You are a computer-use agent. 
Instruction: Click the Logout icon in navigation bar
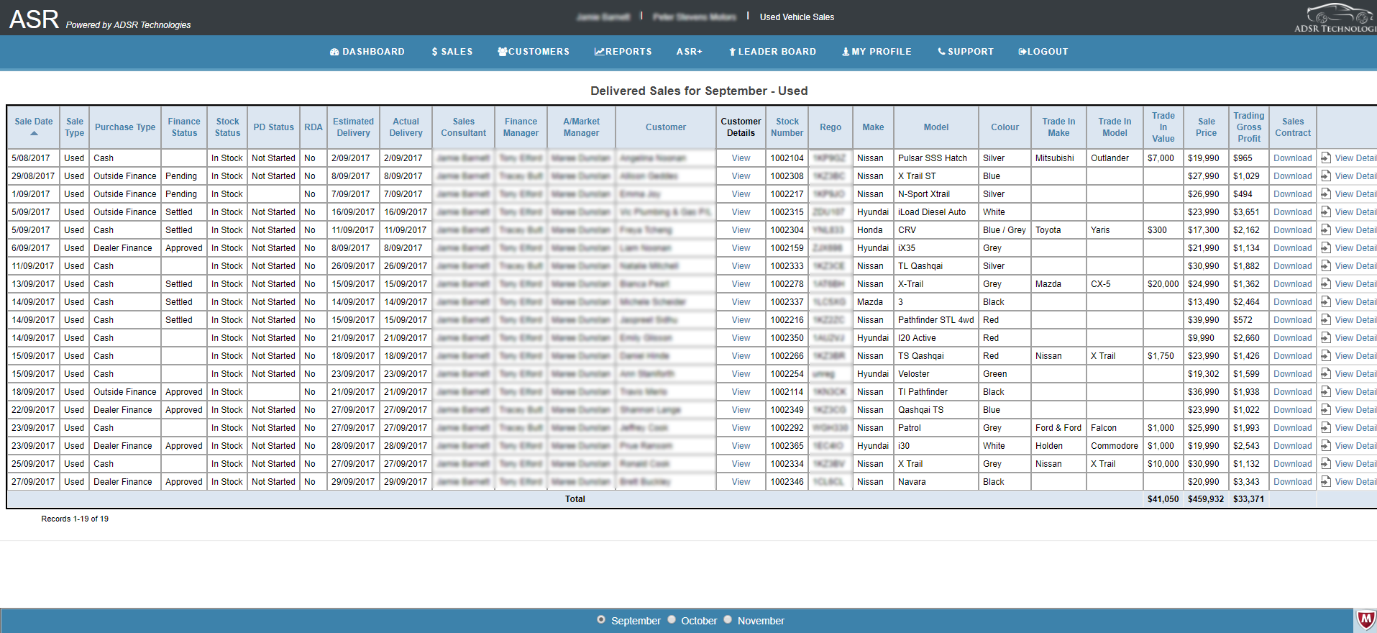coord(1023,52)
